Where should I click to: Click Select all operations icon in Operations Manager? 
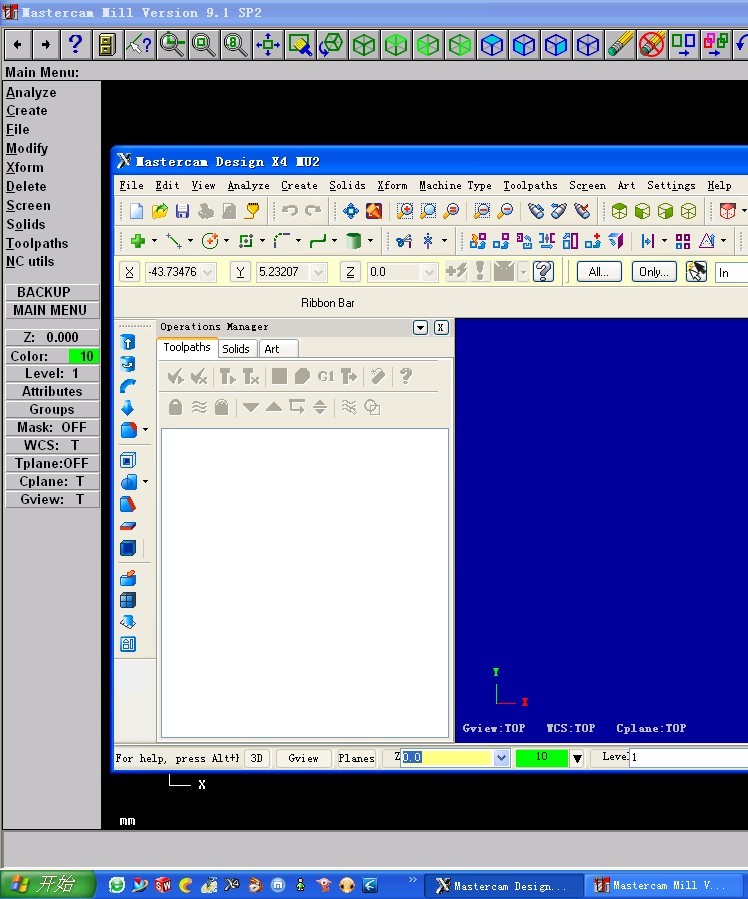175,377
